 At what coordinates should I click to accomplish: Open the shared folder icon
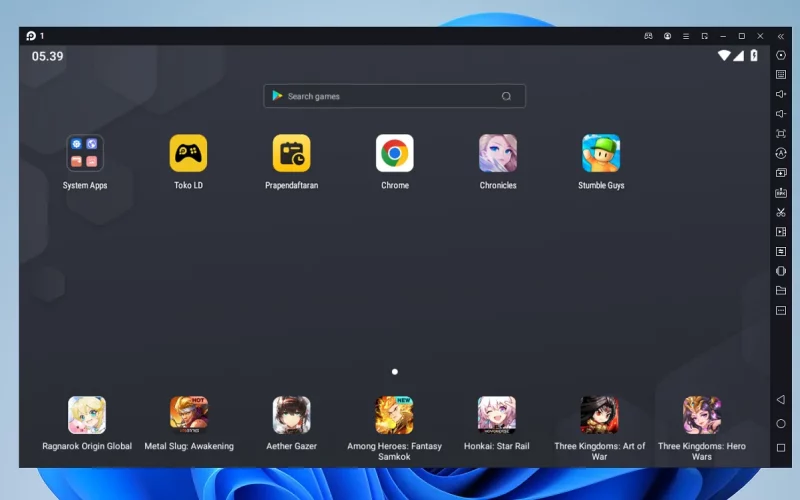(781, 290)
